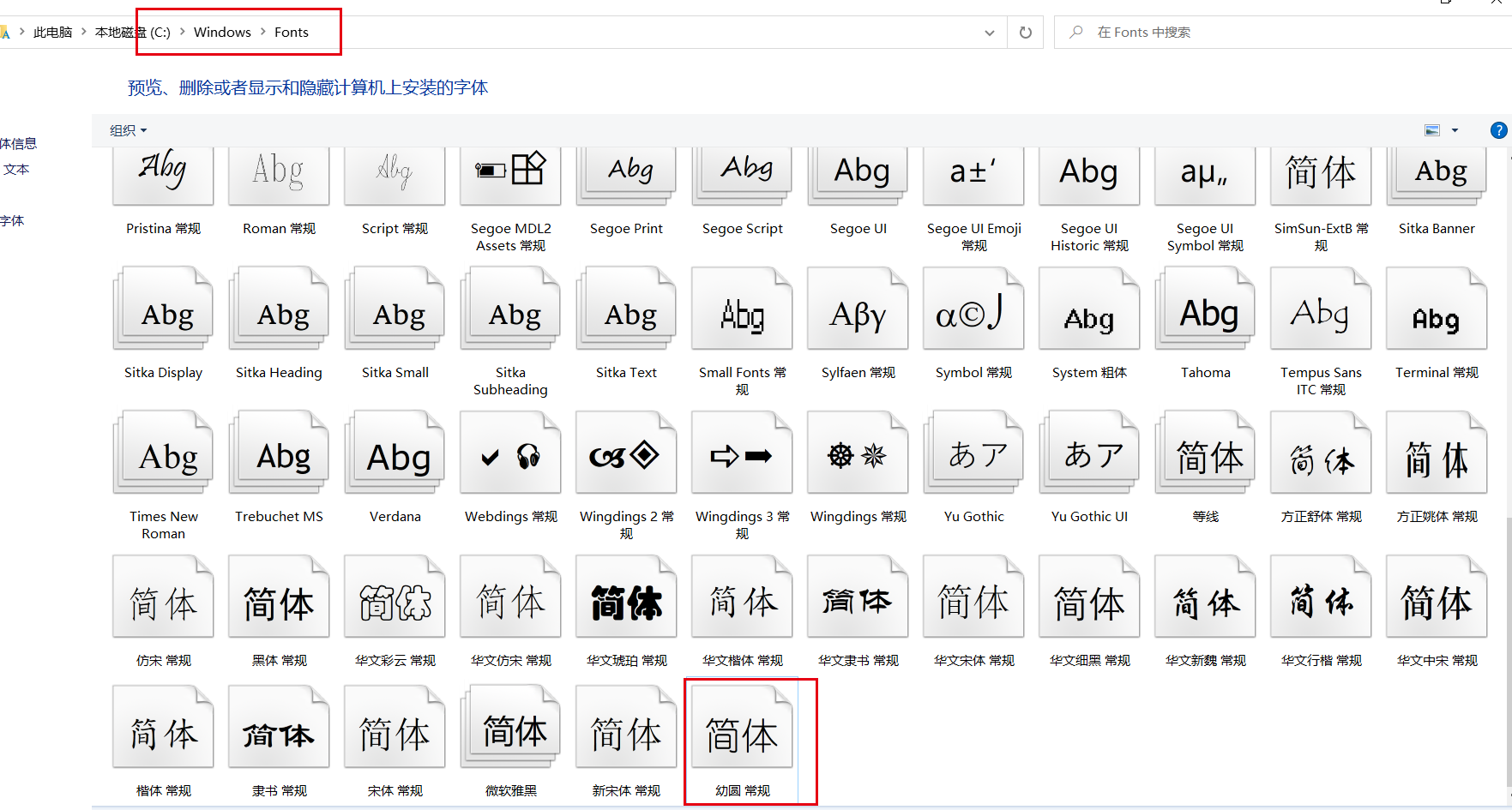This screenshot has width=1512, height=810.
Task: Select the Segoe Script font icon
Action: [742, 176]
